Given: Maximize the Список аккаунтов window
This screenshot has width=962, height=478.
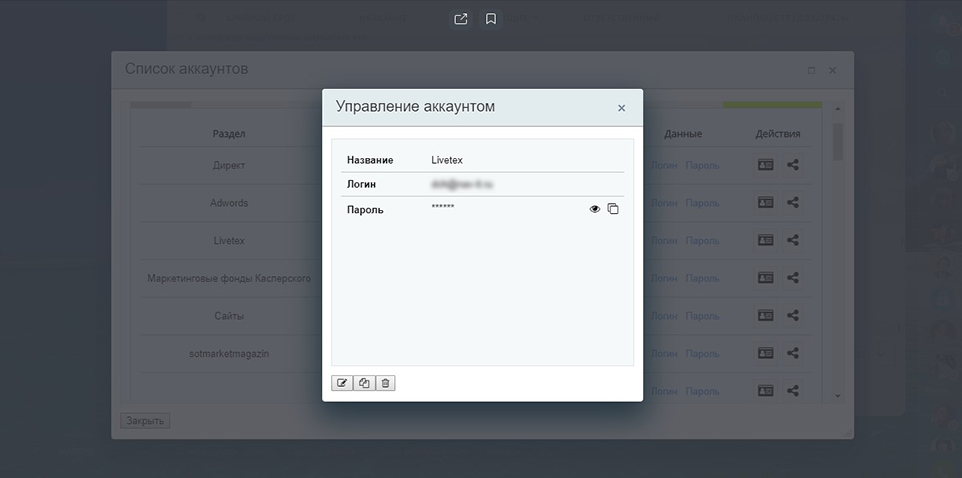Looking at the screenshot, I should (812, 71).
